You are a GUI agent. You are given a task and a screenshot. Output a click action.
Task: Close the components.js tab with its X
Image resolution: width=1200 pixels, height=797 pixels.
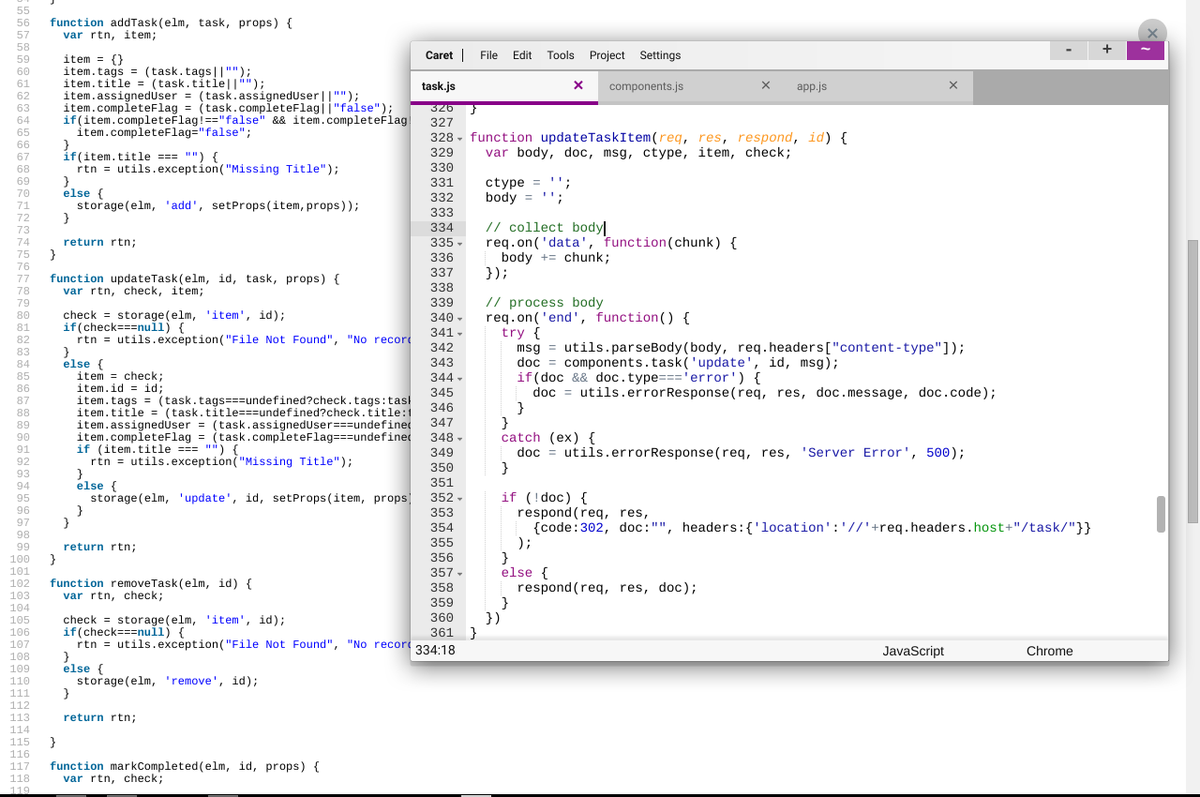coord(765,86)
